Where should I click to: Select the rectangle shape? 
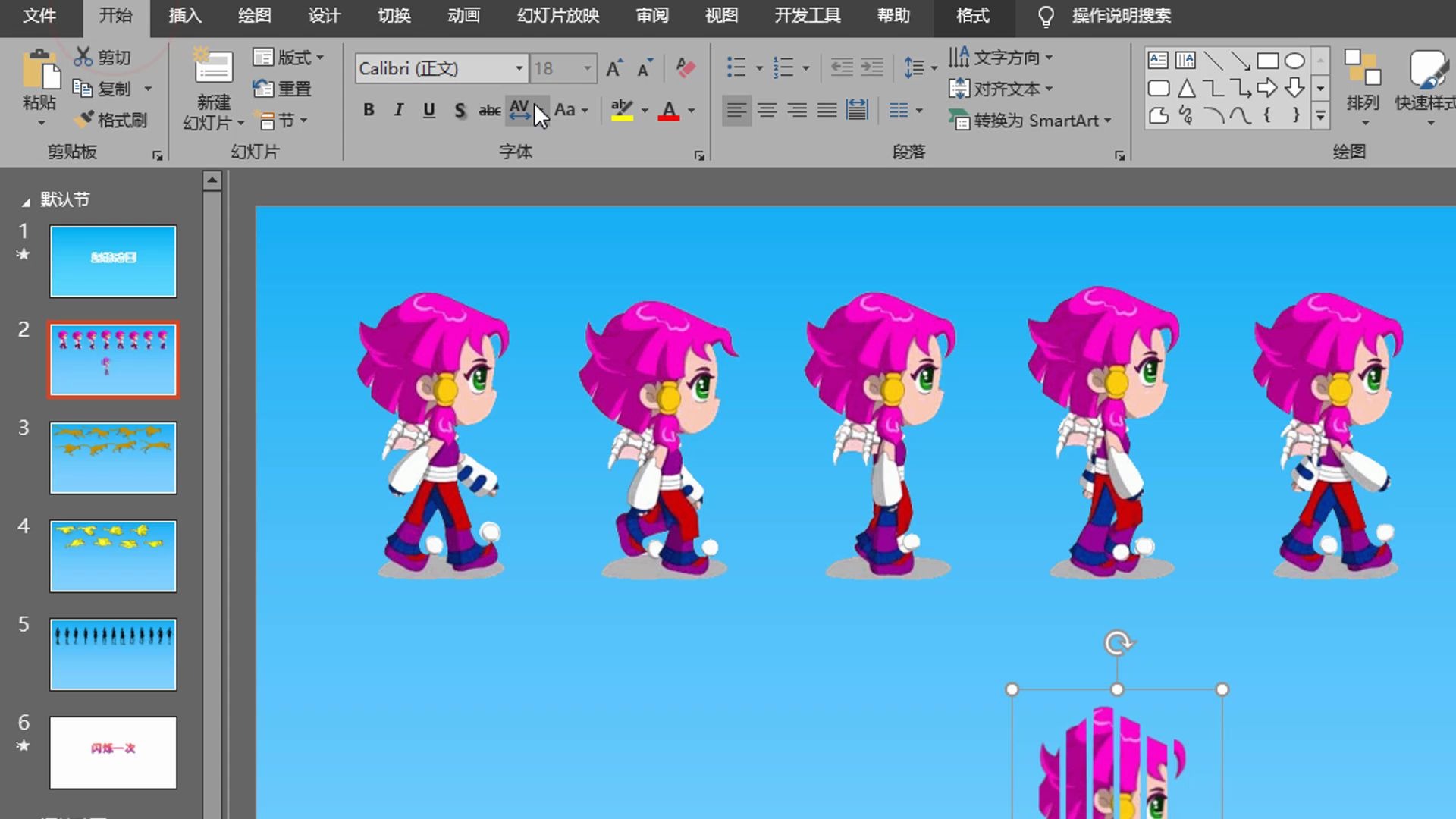tap(1268, 60)
